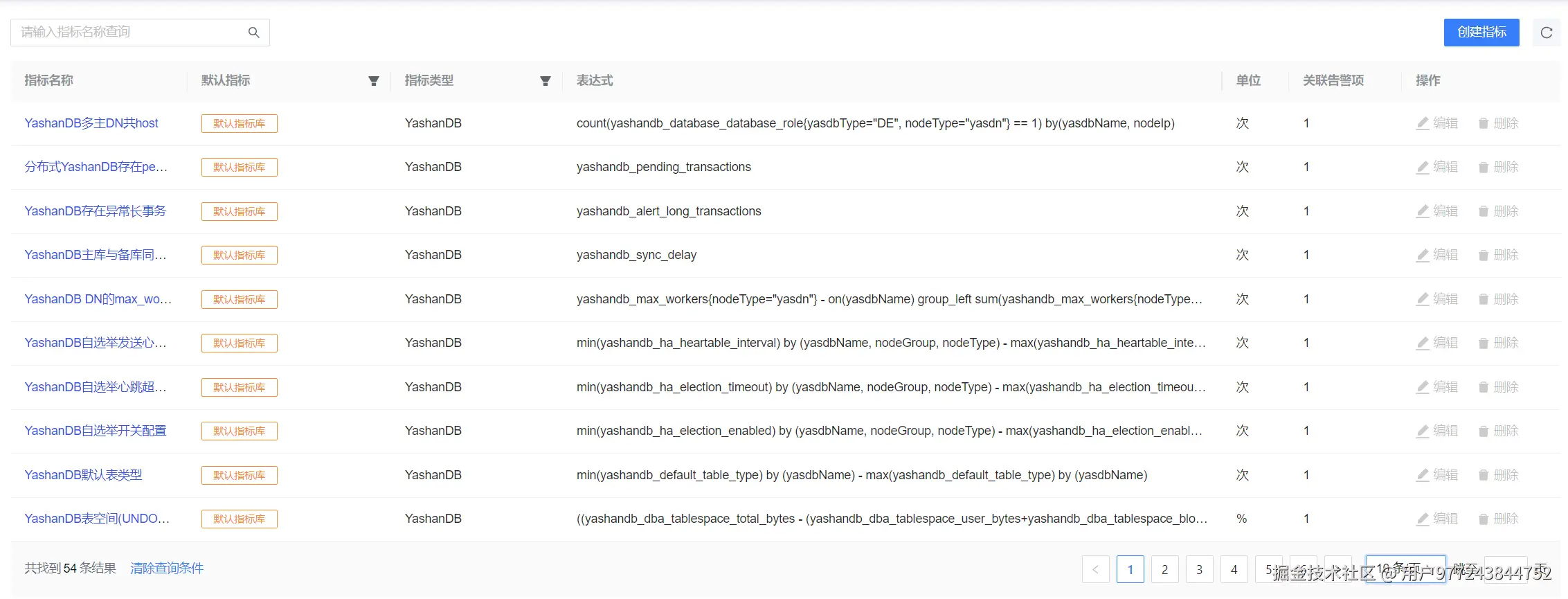Go to page 4
Image resolution: width=1568 pixels, height=599 pixels.
point(1234,569)
